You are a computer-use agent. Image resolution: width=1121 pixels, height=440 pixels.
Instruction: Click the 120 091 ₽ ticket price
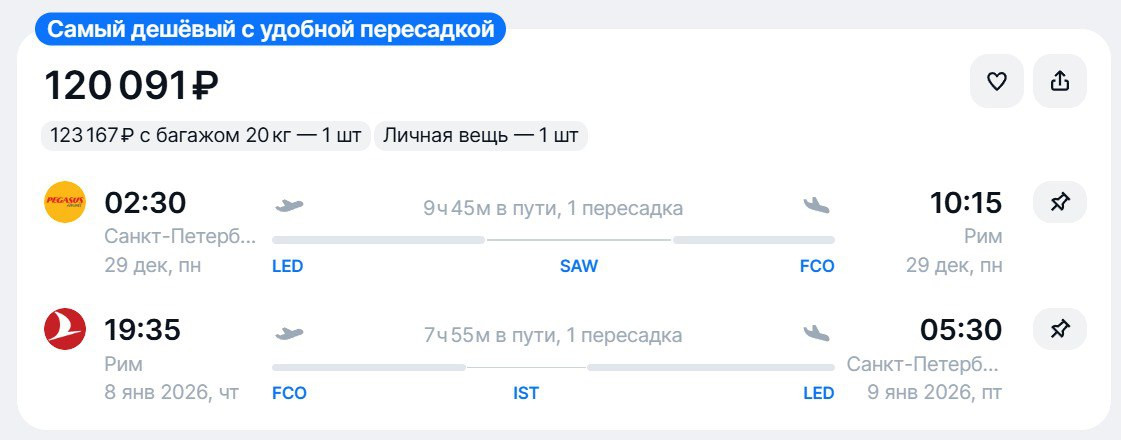pos(131,86)
